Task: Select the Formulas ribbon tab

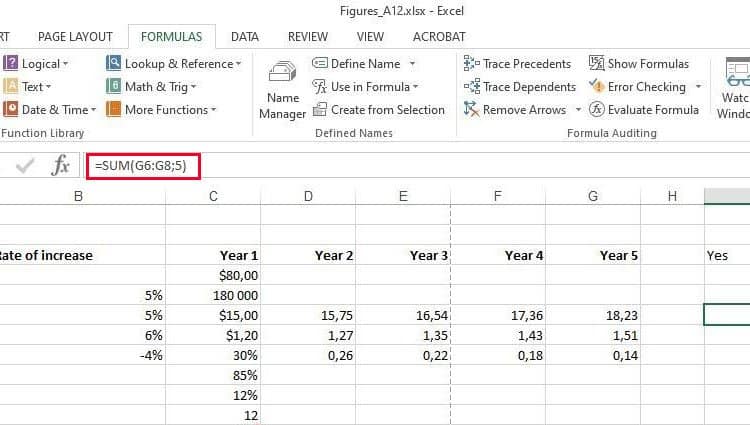Action: point(172,37)
